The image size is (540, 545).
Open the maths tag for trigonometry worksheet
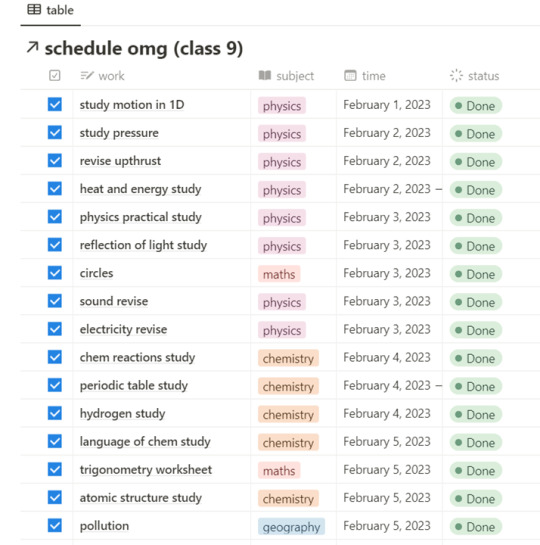pyautogui.click(x=279, y=471)
